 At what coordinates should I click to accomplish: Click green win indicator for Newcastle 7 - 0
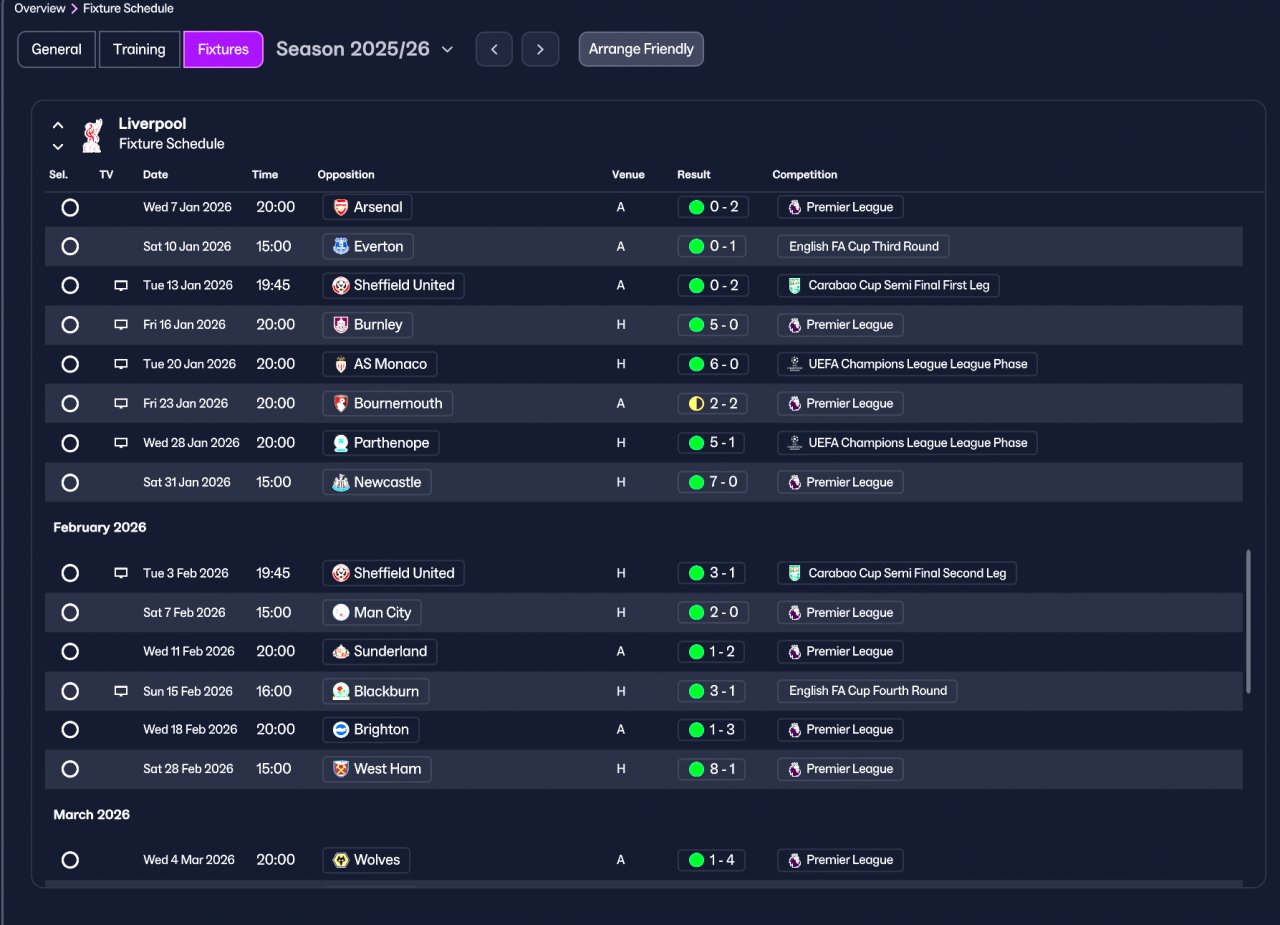point(696,482)
